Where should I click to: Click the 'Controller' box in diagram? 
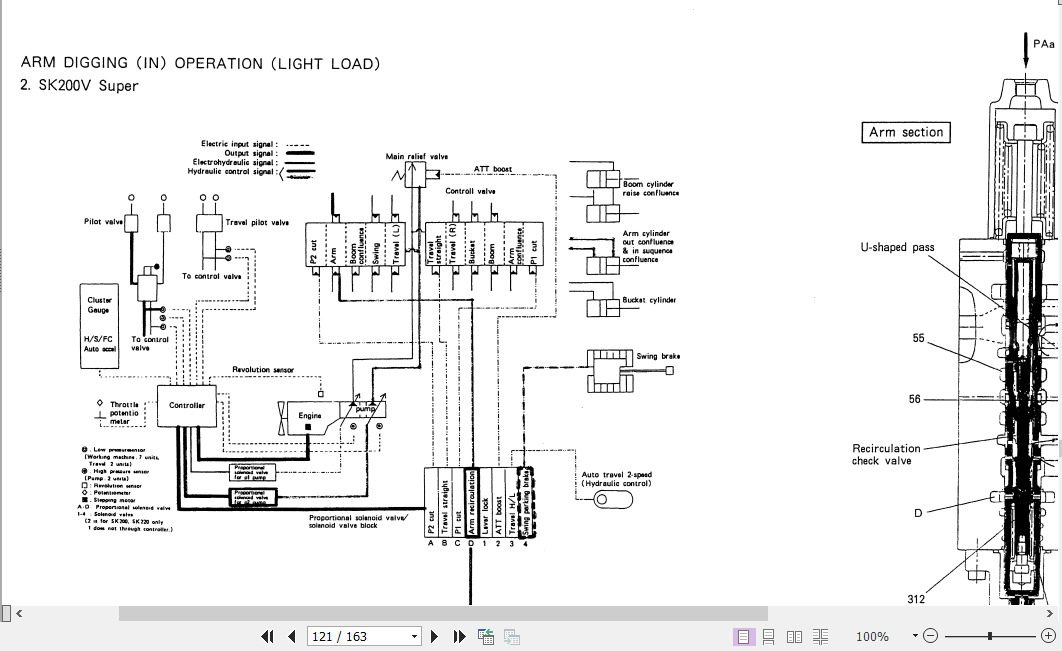point(187,406)
